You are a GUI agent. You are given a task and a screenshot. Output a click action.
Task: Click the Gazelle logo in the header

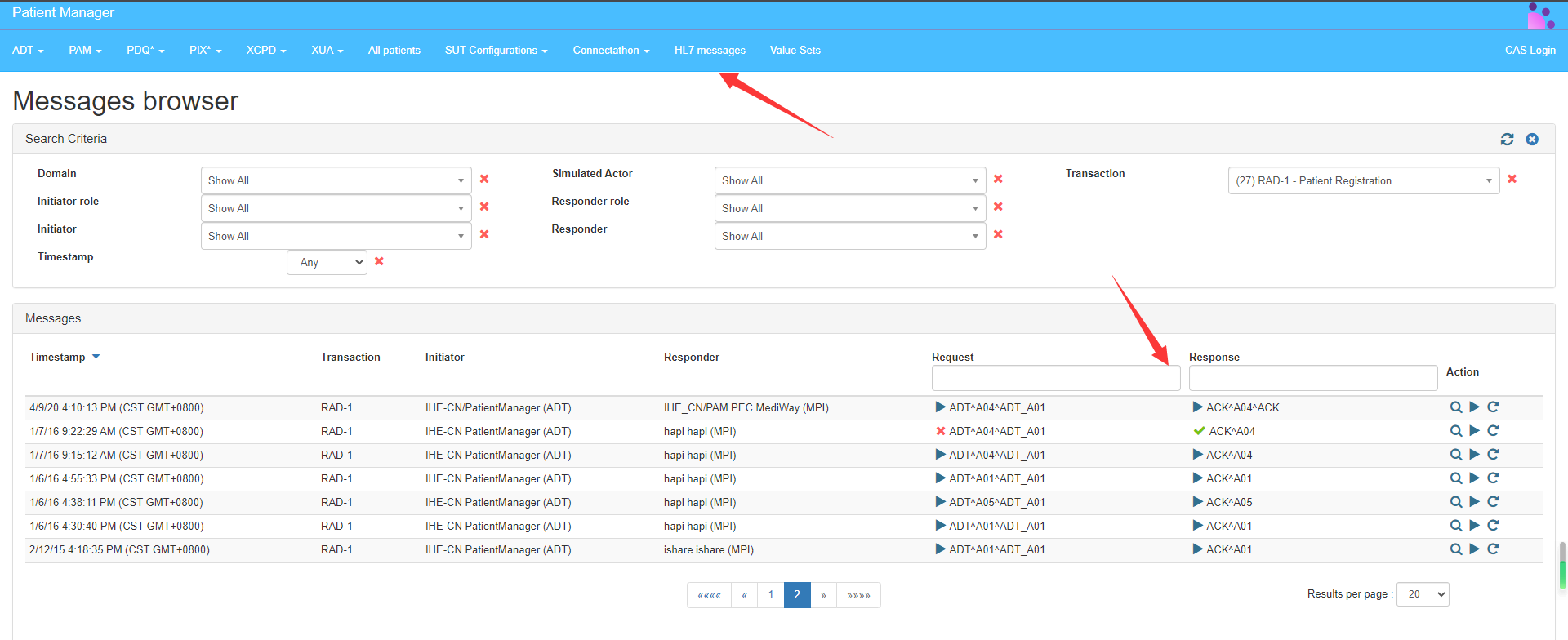point(1541,16)
